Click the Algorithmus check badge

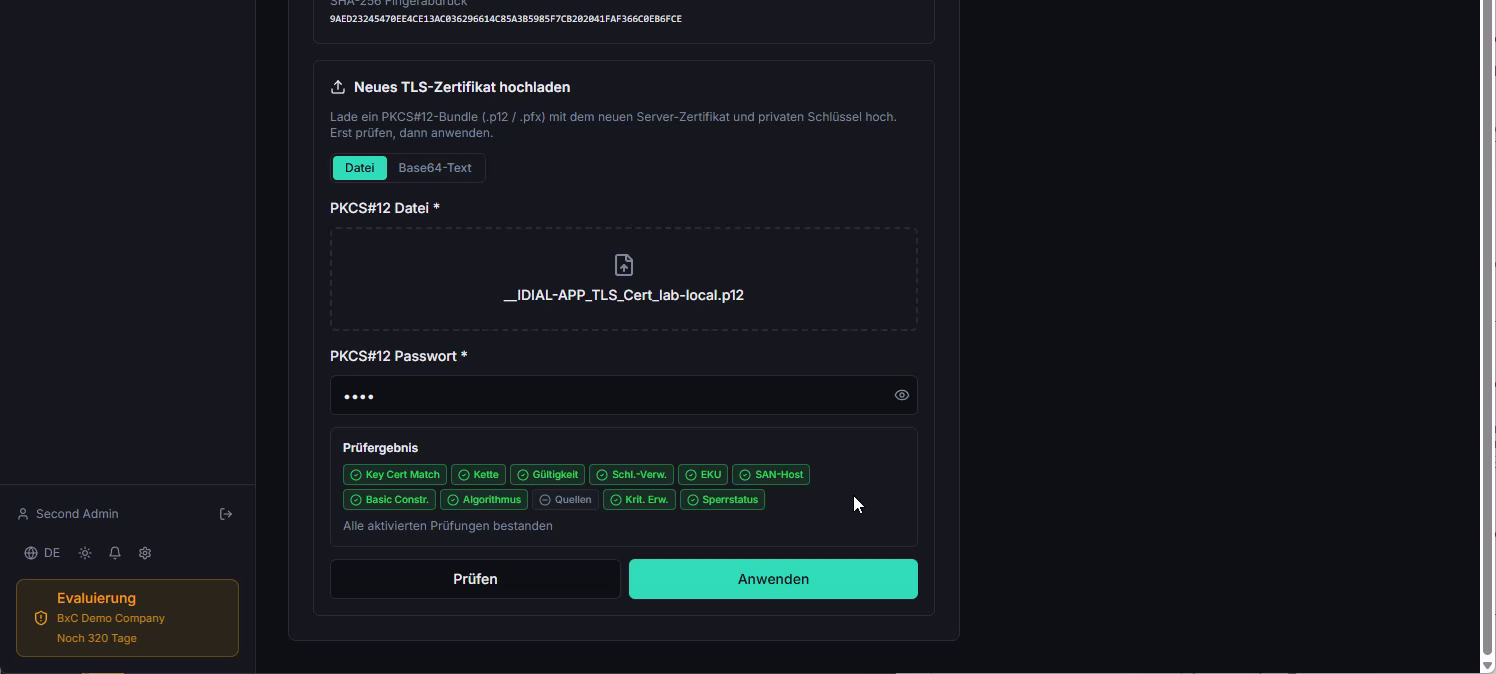[484, 500]
